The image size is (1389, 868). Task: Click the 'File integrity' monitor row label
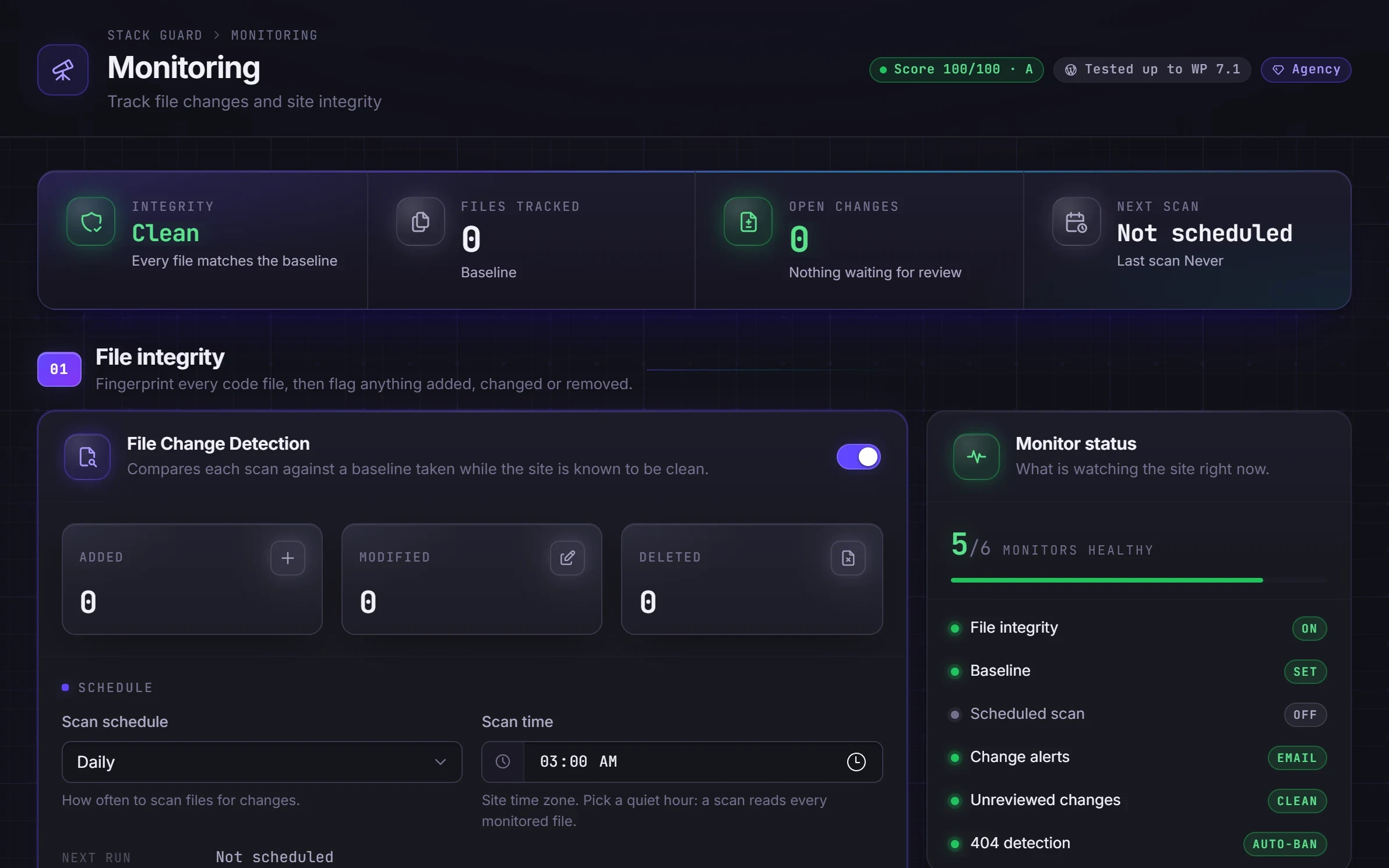click(x=1014, y=627)
